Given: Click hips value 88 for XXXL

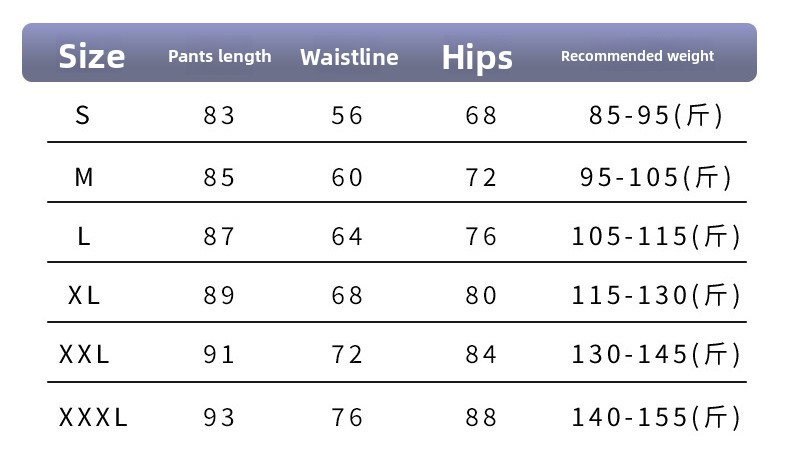Looking at the screenshot, I should coord(481,417).
